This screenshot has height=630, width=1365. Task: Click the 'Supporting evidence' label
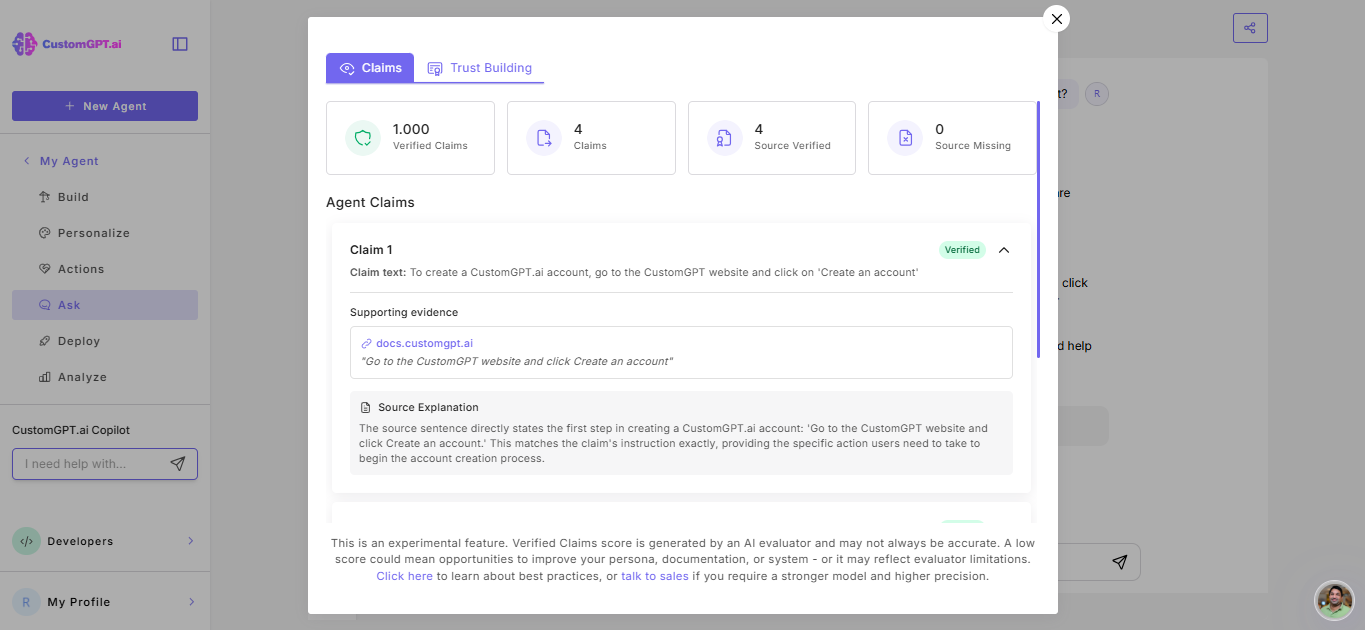point(404,312)
